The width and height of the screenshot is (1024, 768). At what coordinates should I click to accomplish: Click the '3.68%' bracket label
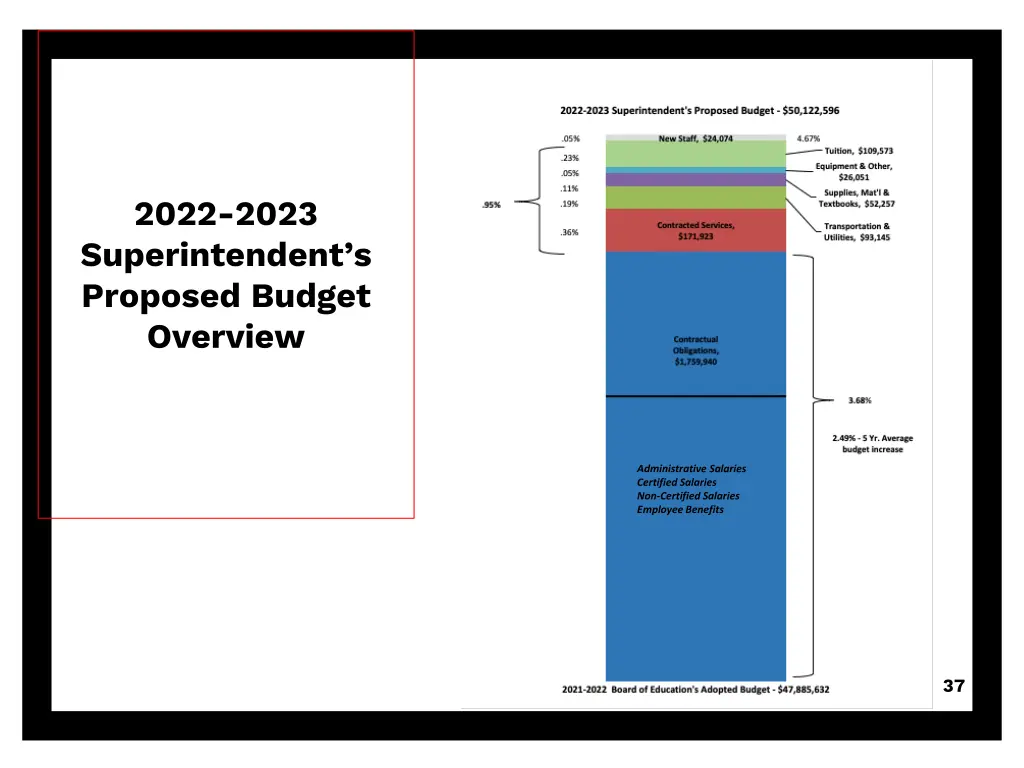(x=859, y=400)
